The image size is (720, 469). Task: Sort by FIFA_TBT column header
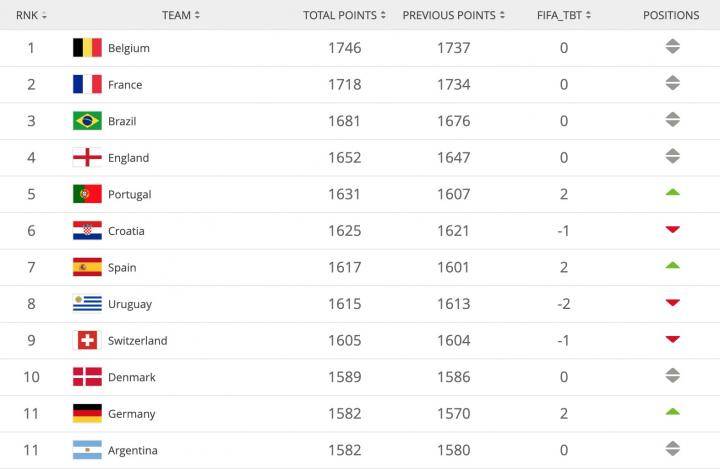[564, 15]
